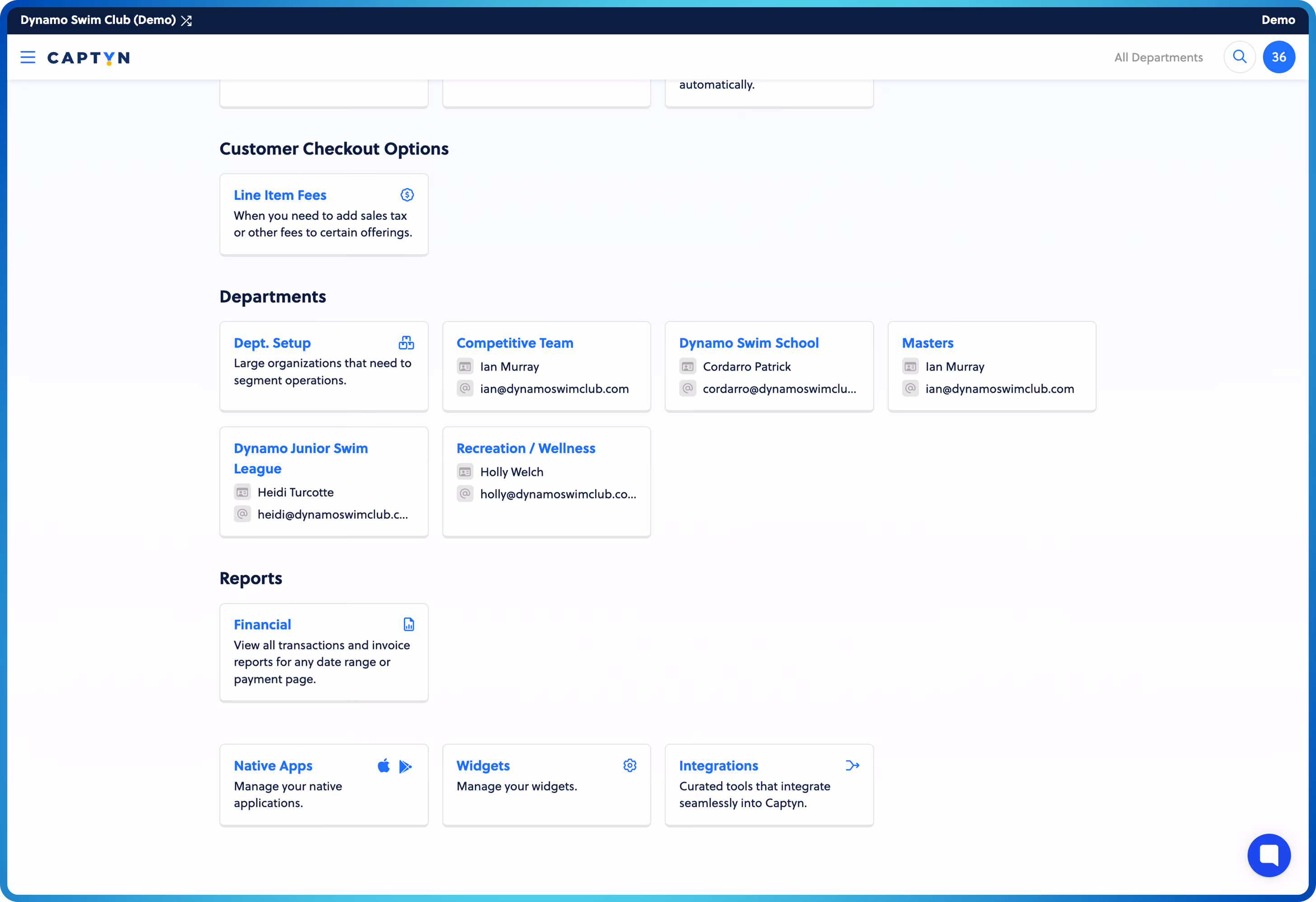This screenshot has height=902, width=1316.
Task: Open the Widgets link
Action: click(x=483, y=766)
